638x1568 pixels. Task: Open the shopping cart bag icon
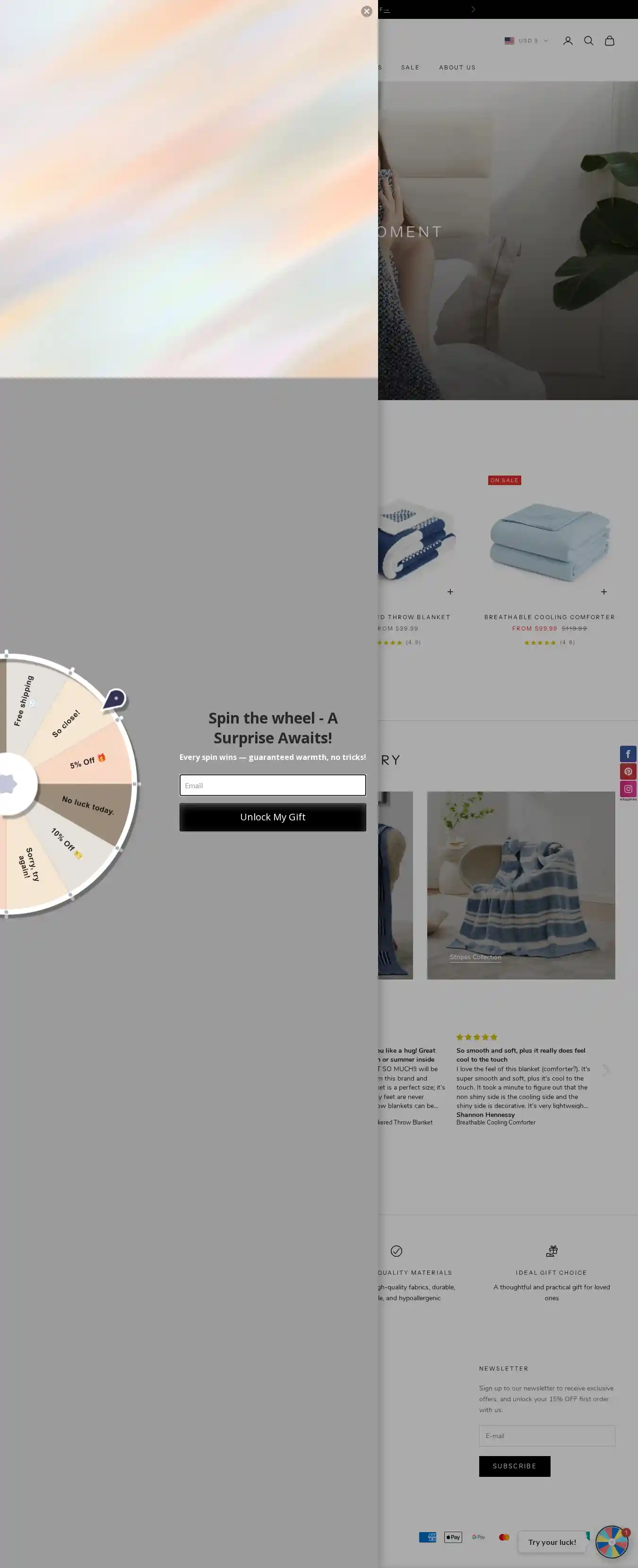609,41
